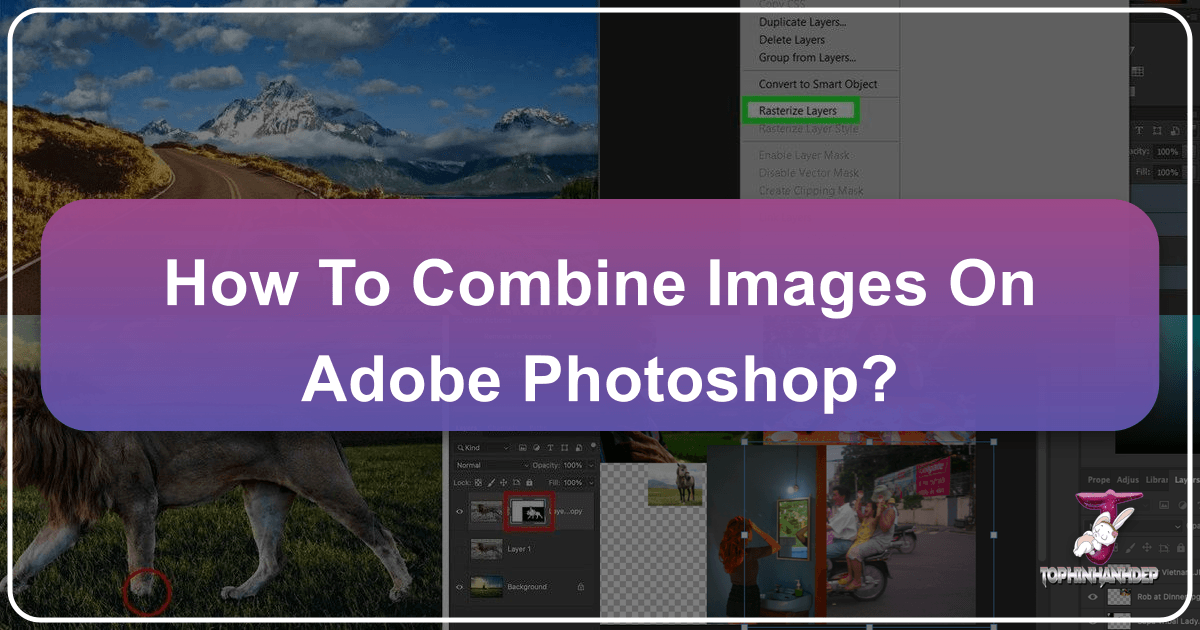Click the lock icon on the Background layer
The height and width of the screenshot is (630, 1200).
(x=580, y=587)
